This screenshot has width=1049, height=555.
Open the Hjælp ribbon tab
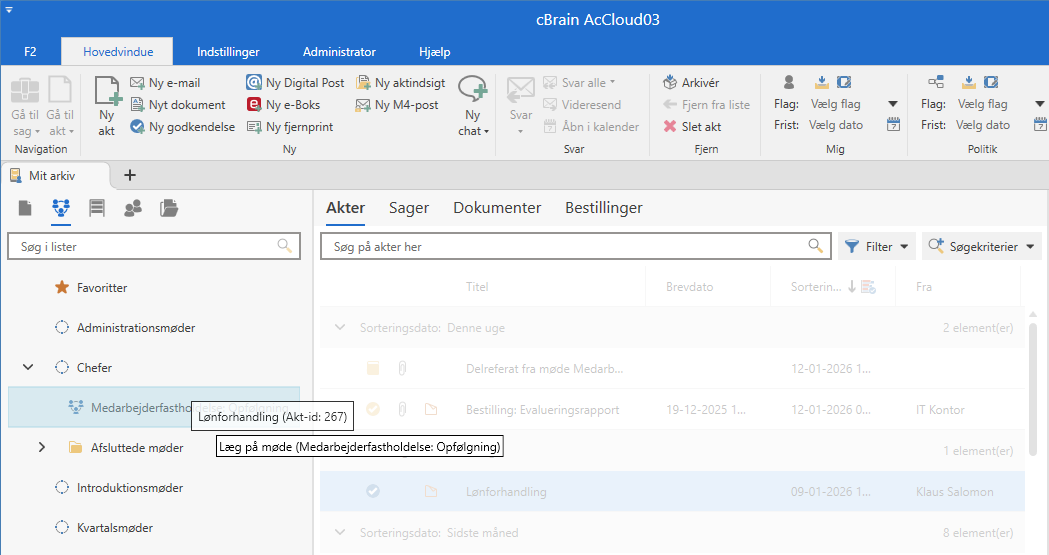tap(435, 51)
